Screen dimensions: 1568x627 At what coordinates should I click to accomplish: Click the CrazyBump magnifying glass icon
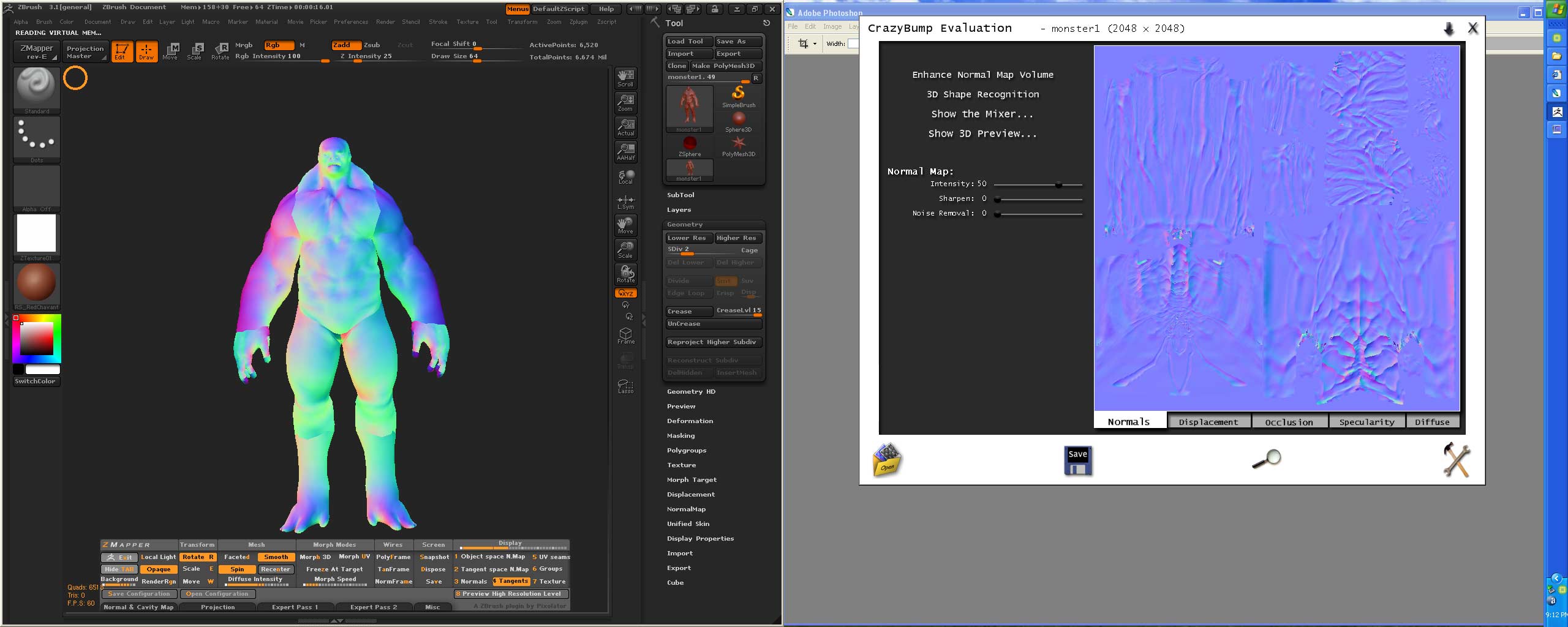click(x=1267, y=459)
